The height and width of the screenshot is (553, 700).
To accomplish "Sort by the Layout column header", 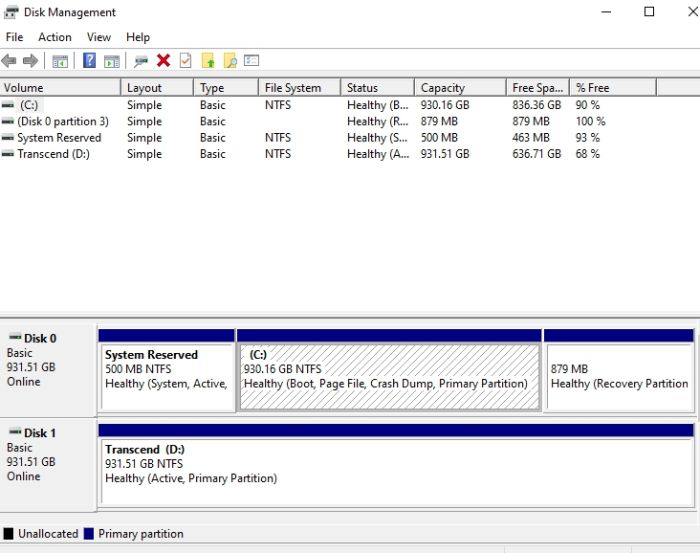I will (x=157, y=87).
